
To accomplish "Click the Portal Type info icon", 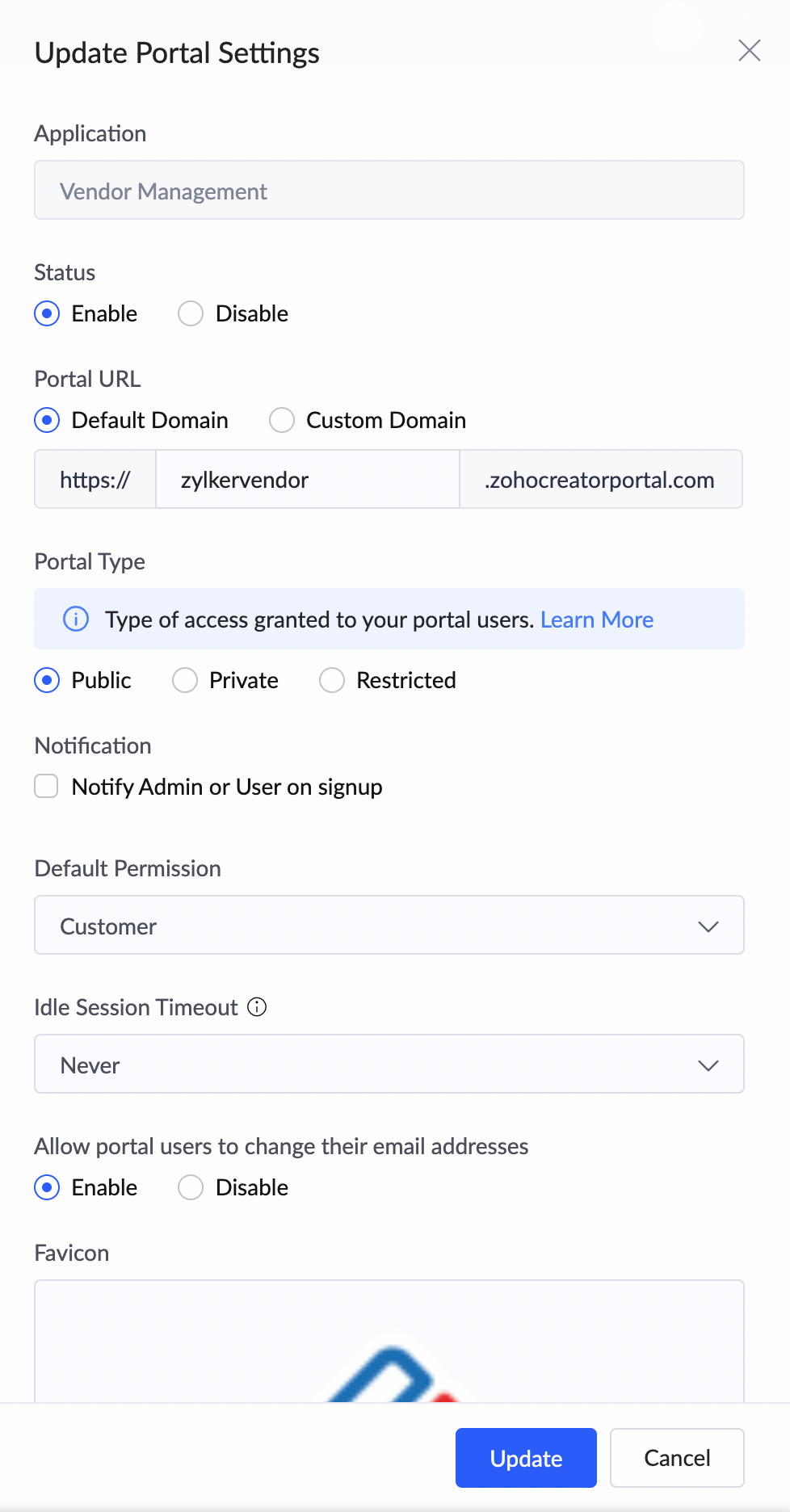I will pos(76,619).
